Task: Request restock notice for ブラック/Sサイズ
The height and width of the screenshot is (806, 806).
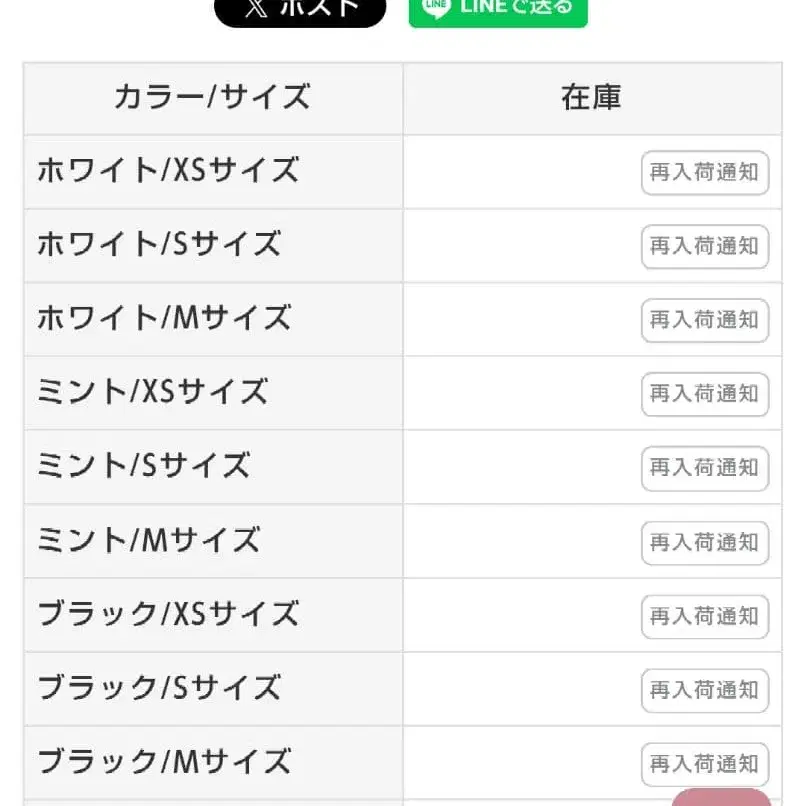Action: tap(705, 691)
